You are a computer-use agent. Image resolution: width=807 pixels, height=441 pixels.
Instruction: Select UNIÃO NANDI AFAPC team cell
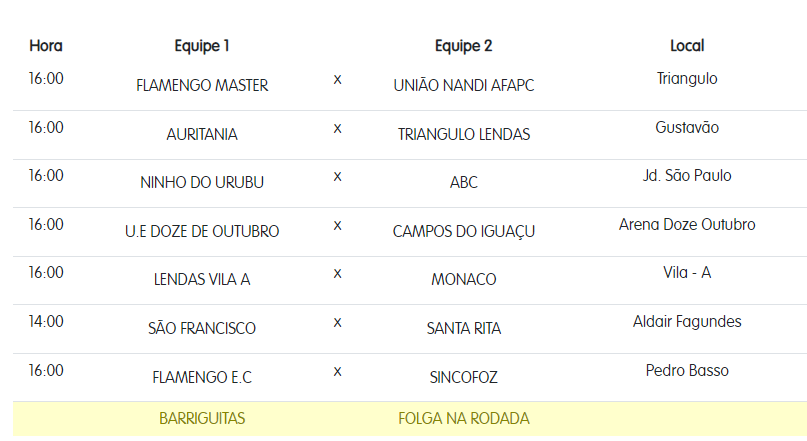coord(464,86)
